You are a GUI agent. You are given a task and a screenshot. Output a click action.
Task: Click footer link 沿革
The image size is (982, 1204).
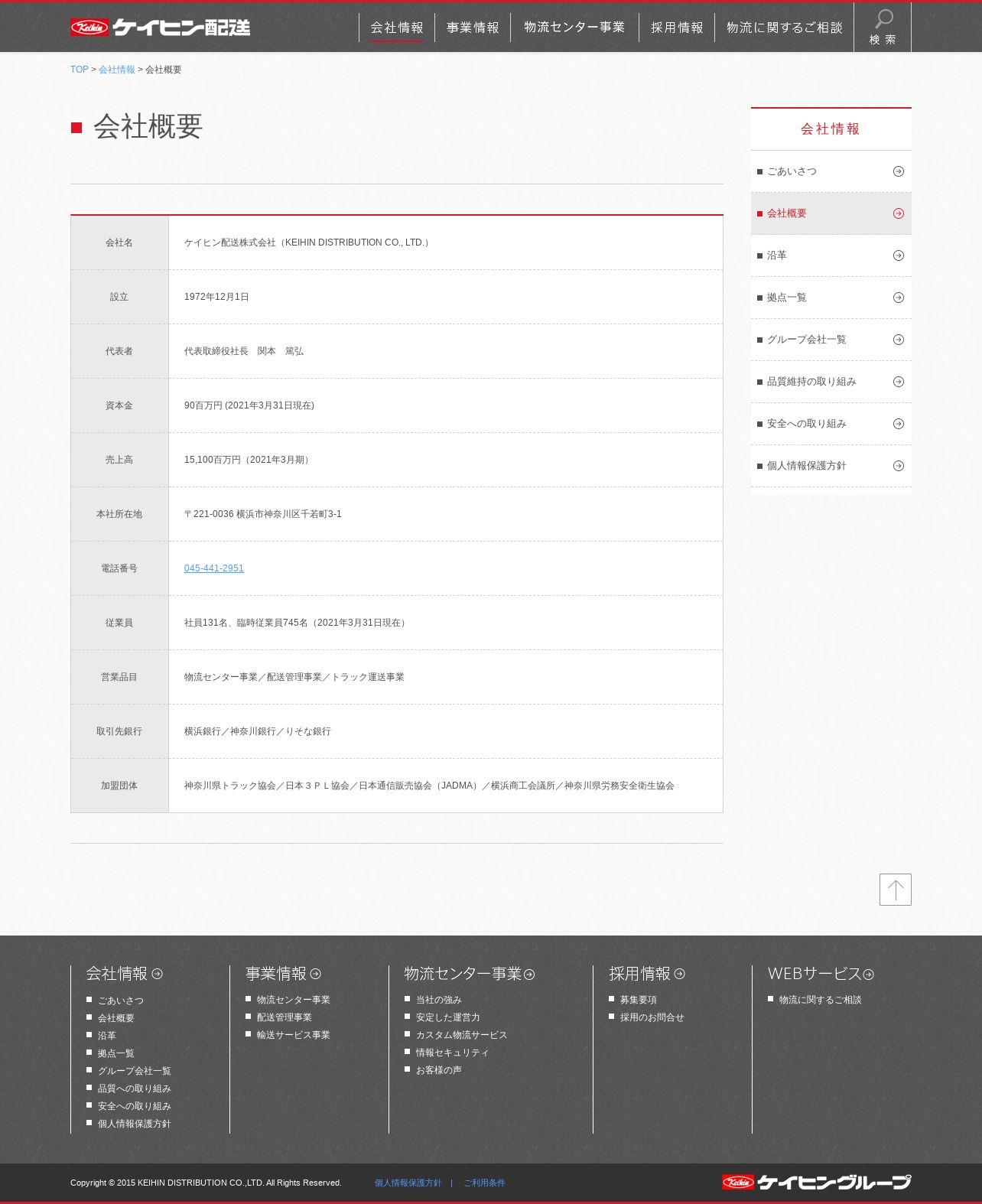(x=107, y=1036)
